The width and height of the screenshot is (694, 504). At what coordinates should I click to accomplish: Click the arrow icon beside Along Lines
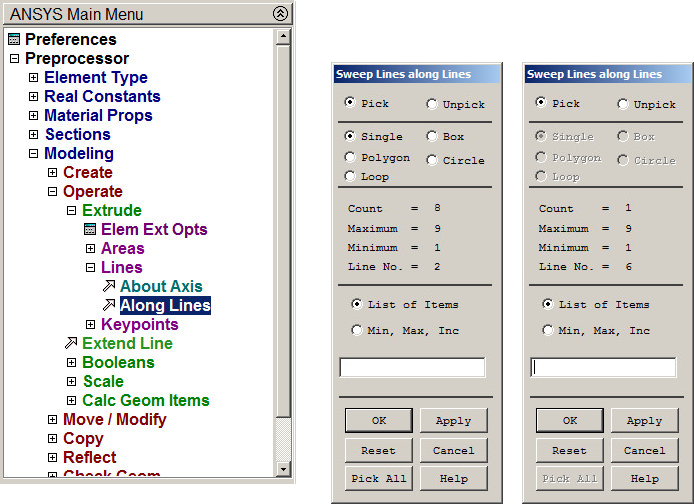(x=108, y=306)
